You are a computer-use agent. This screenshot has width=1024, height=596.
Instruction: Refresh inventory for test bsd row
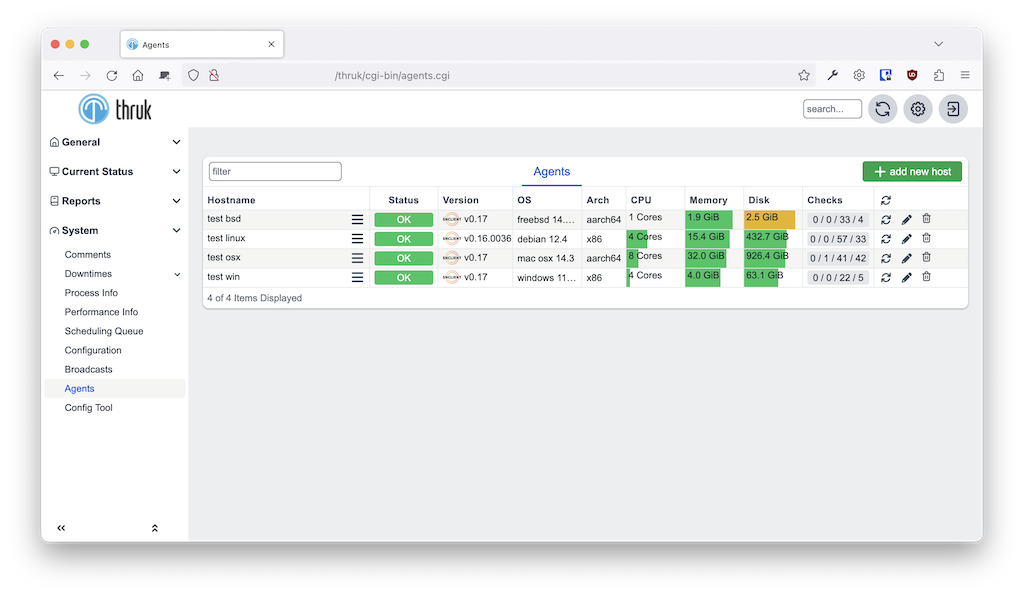pyautogui.click(x=886, y=220)
